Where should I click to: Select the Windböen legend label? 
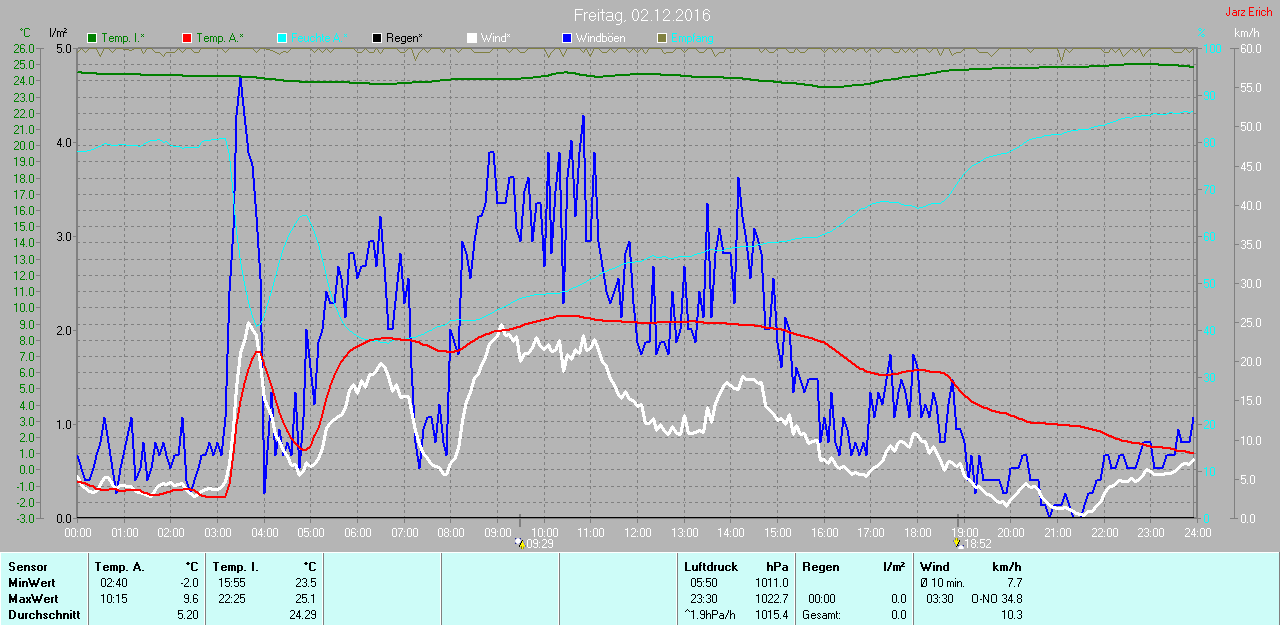[600, 38]
